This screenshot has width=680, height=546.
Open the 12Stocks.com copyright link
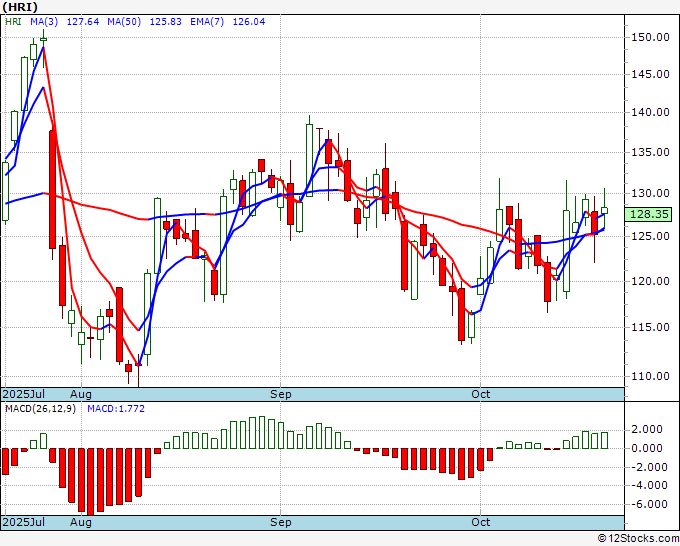(x=638, y=539)
